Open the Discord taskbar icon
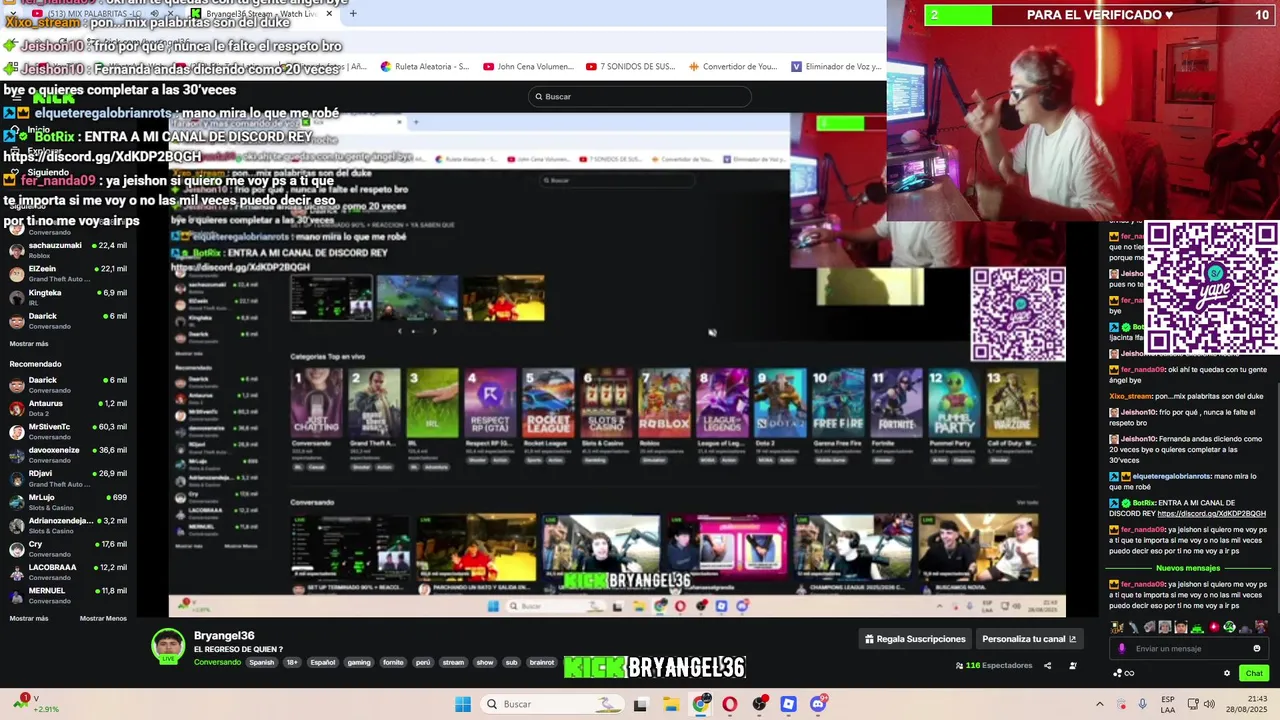Image resolution: width=1280 pixels, height=720 pixels. click(x=818, y=704)
